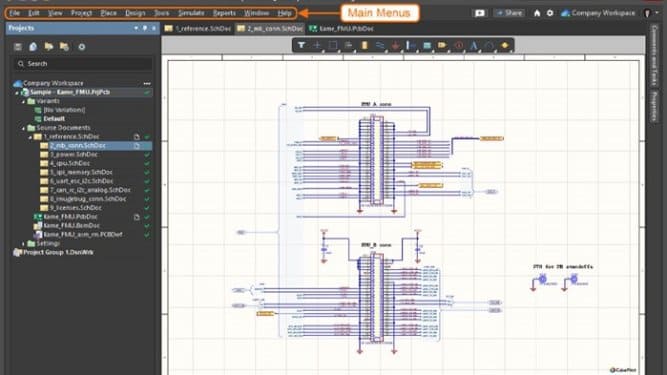Select the Place Port tool
Screen dimensions: 667x375
442,45
